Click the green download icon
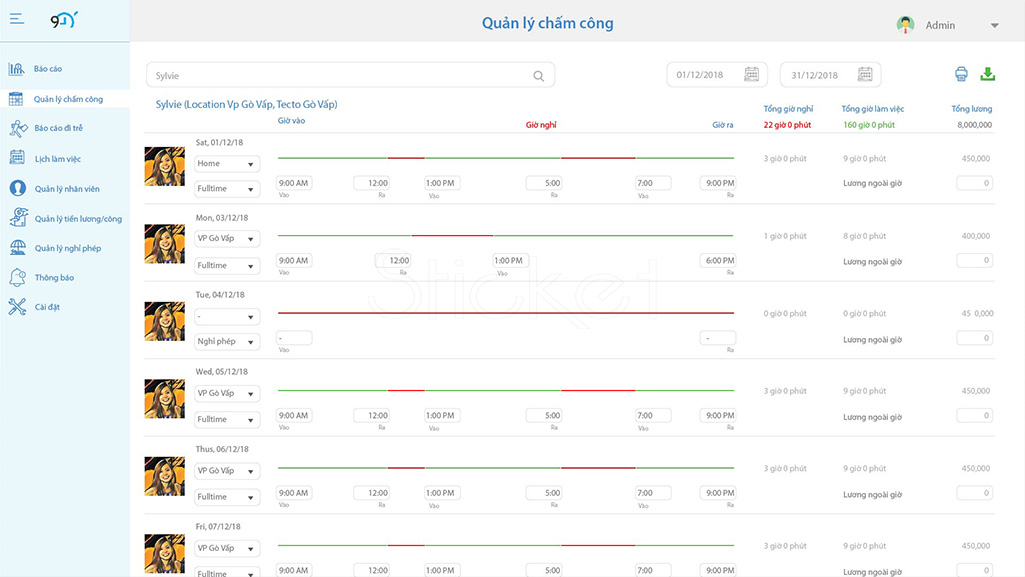This screenshot has width=1025, height=577. (x=988, y=74)
